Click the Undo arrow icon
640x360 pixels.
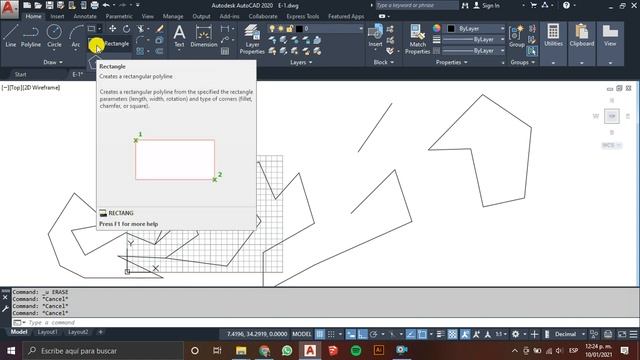coord(106,5)
